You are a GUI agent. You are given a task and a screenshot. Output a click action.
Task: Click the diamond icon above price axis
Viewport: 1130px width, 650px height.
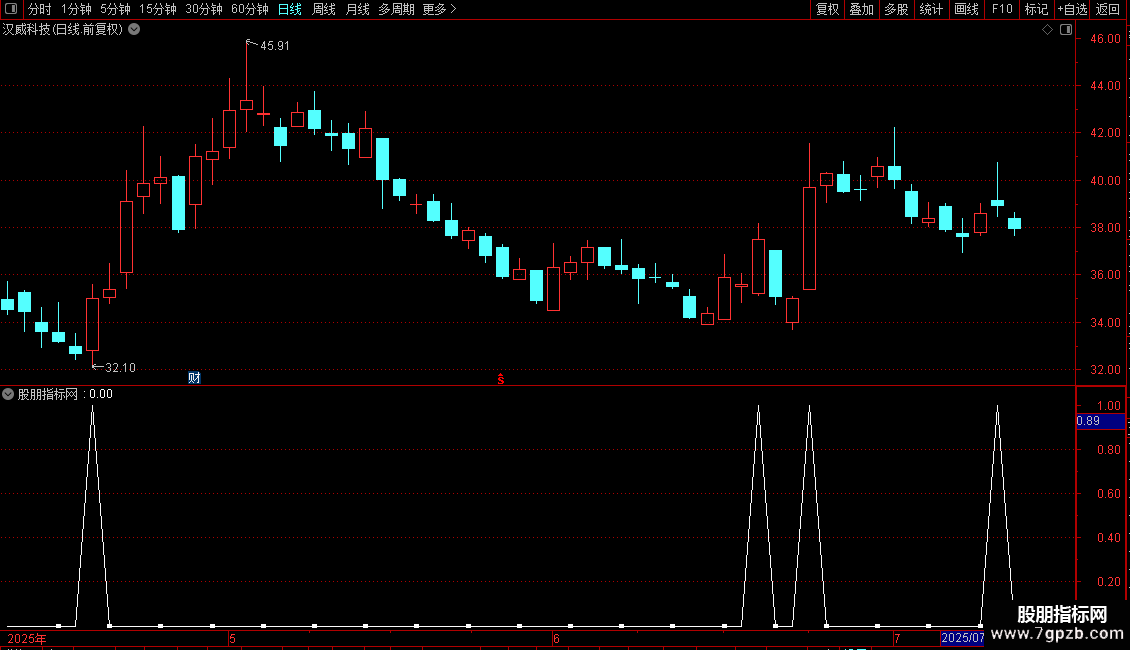click(x=1048, y=30)
